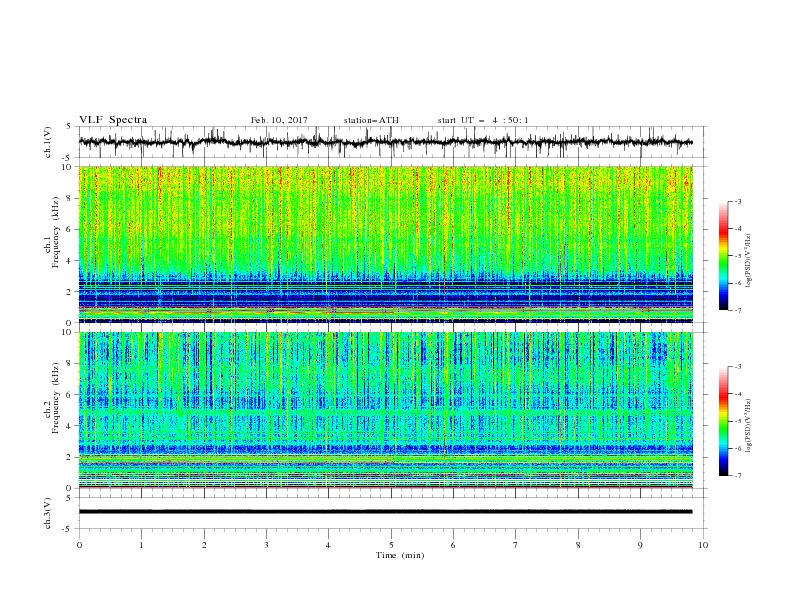
Task: Click the time axis tick label "9"
Action: tap(640, 545)
